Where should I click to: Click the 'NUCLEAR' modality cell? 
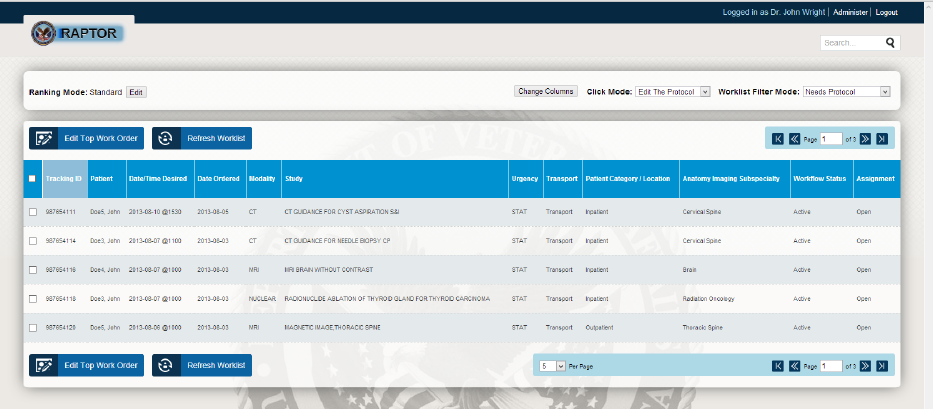click(262, 299)
